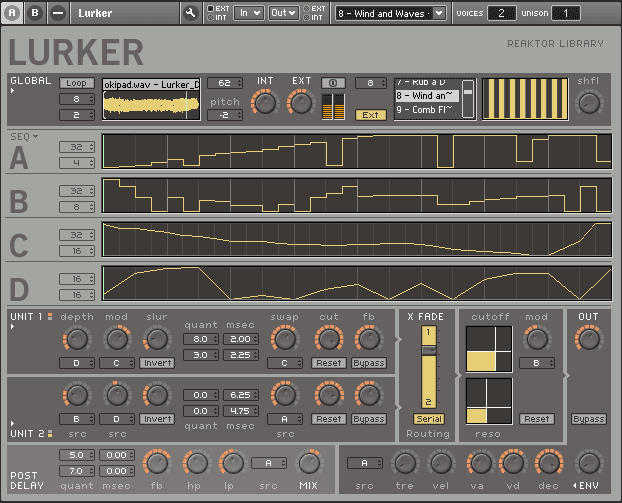Adjust the INT level knob

[x=265, y=103]
